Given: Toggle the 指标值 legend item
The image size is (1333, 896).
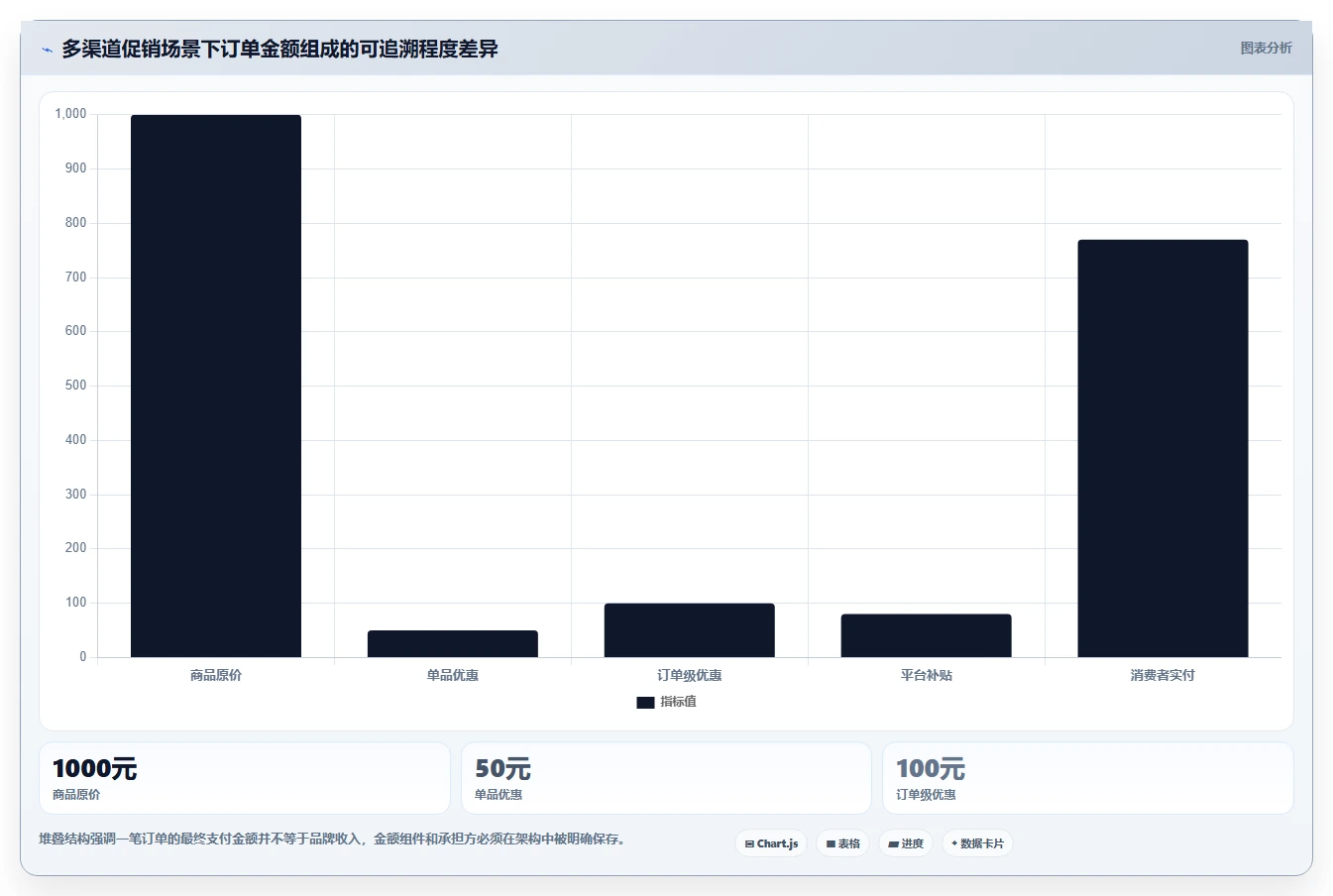Looking at the screenshot, I should pos(666,702).
